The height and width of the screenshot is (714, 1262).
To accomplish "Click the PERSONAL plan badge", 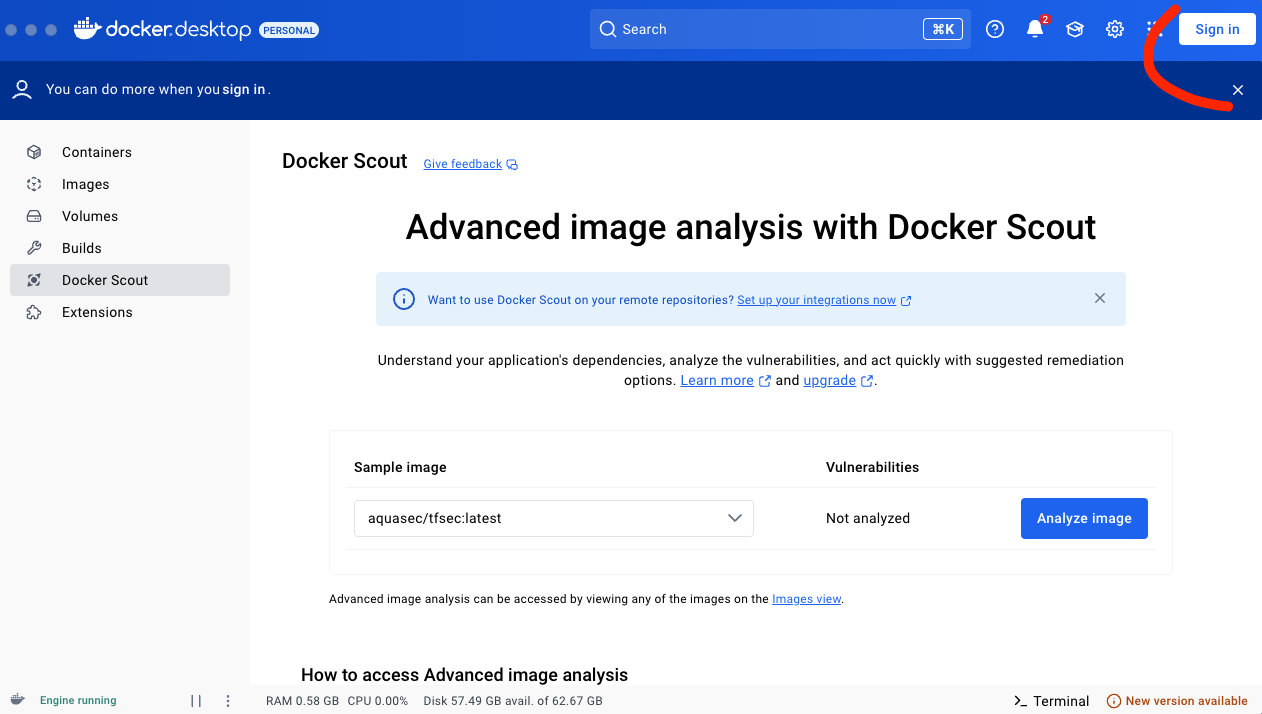I will click(x=289, y=30).
